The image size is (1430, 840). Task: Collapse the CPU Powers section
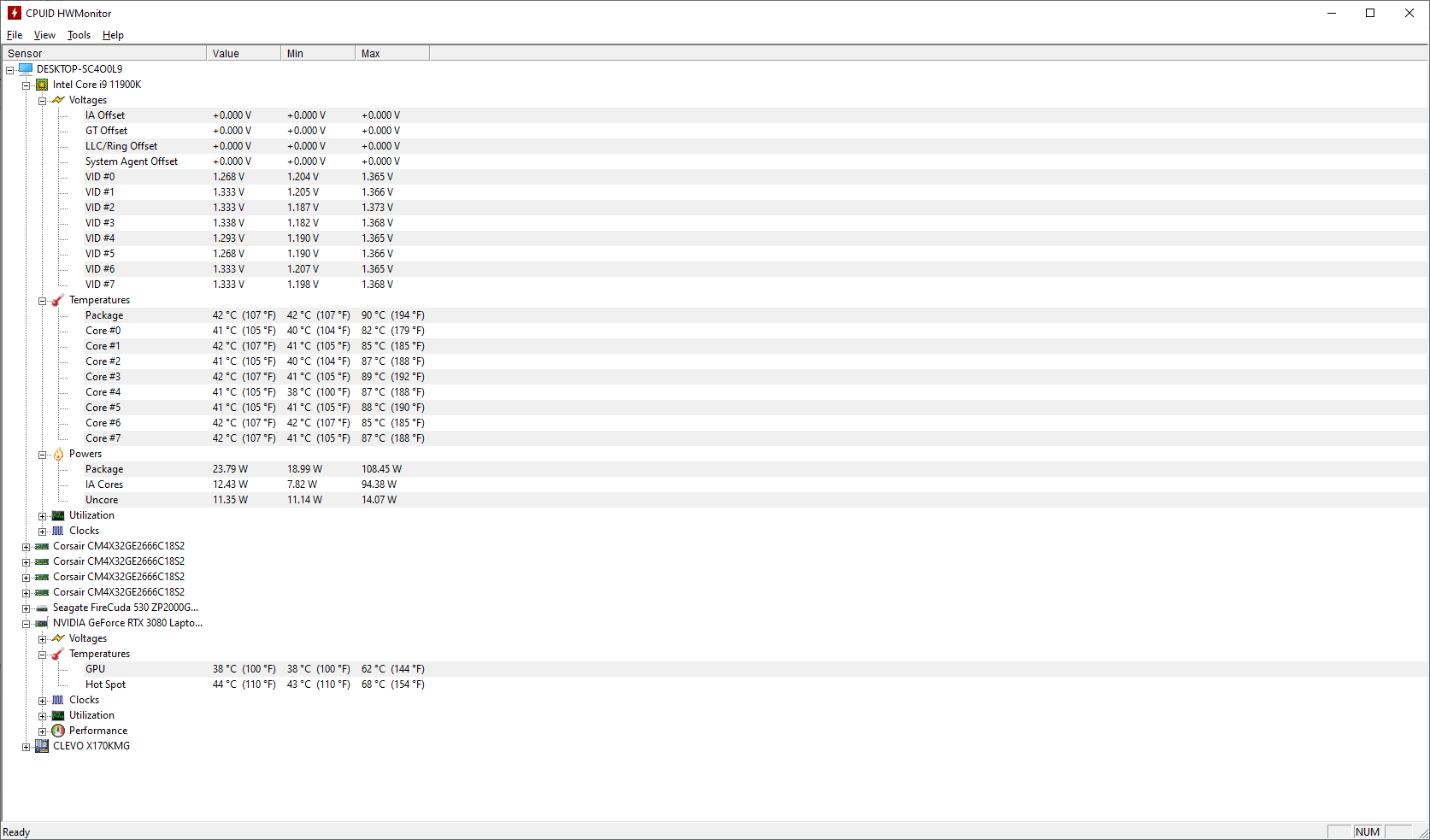pyautogui.click(x=43, y=455)
